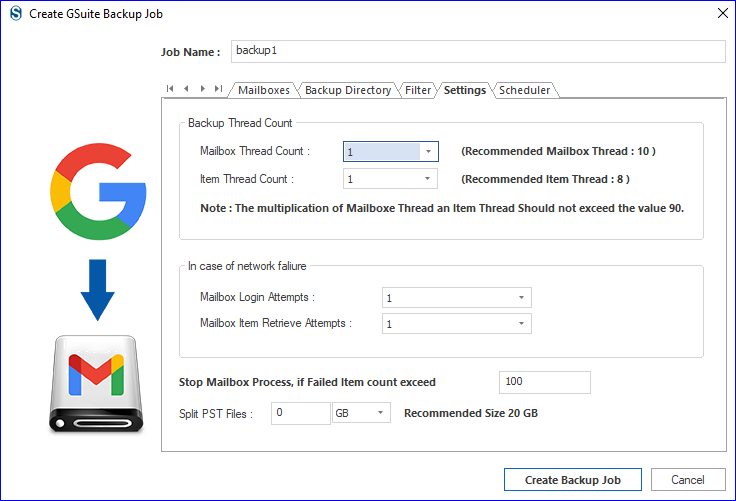
Task: Click the Recommended Size 20 GB text
Action: point(471,413)
